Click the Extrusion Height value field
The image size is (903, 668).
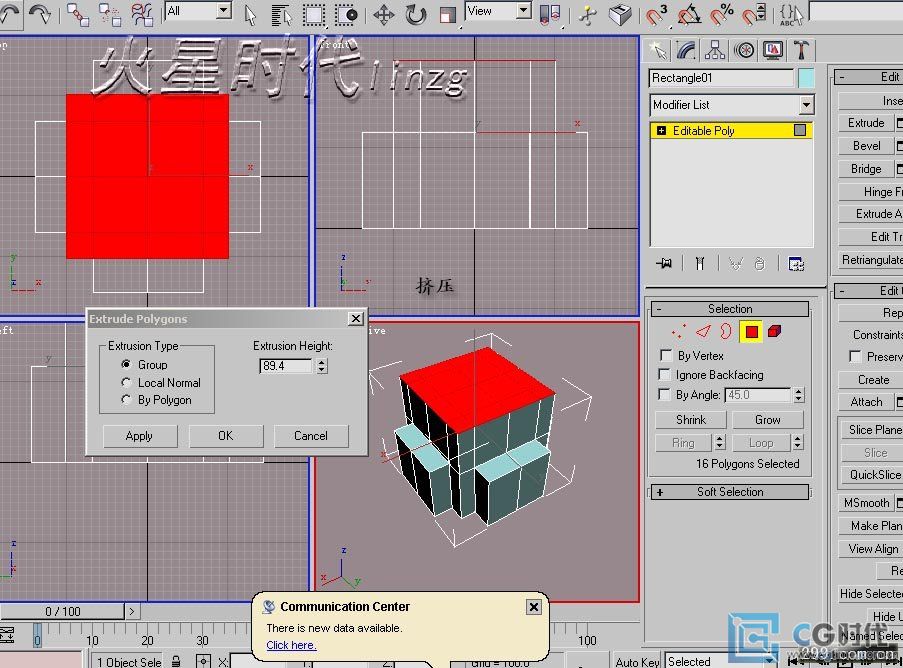coord(286,367)
